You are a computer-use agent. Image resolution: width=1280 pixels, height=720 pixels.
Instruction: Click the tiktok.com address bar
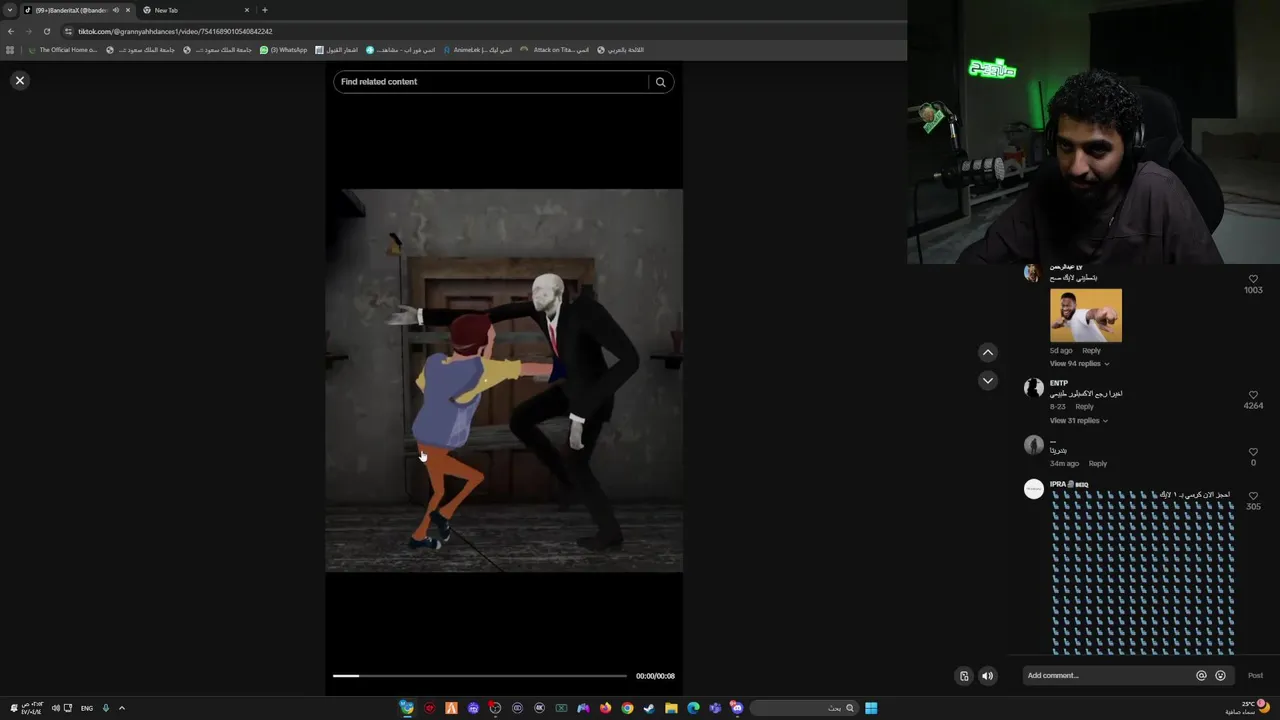pyautogui.click(x=480, y=31)
